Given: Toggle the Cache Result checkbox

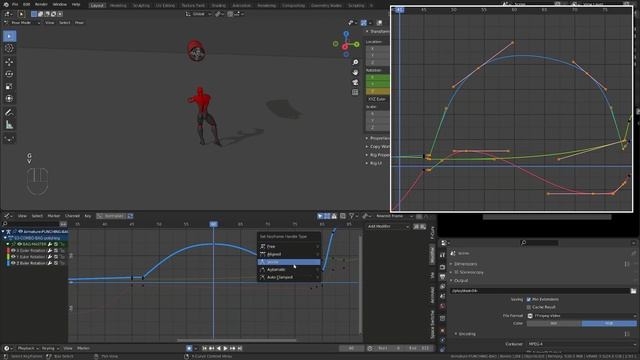Looking at the screenshot, I should tap(529, 307).
